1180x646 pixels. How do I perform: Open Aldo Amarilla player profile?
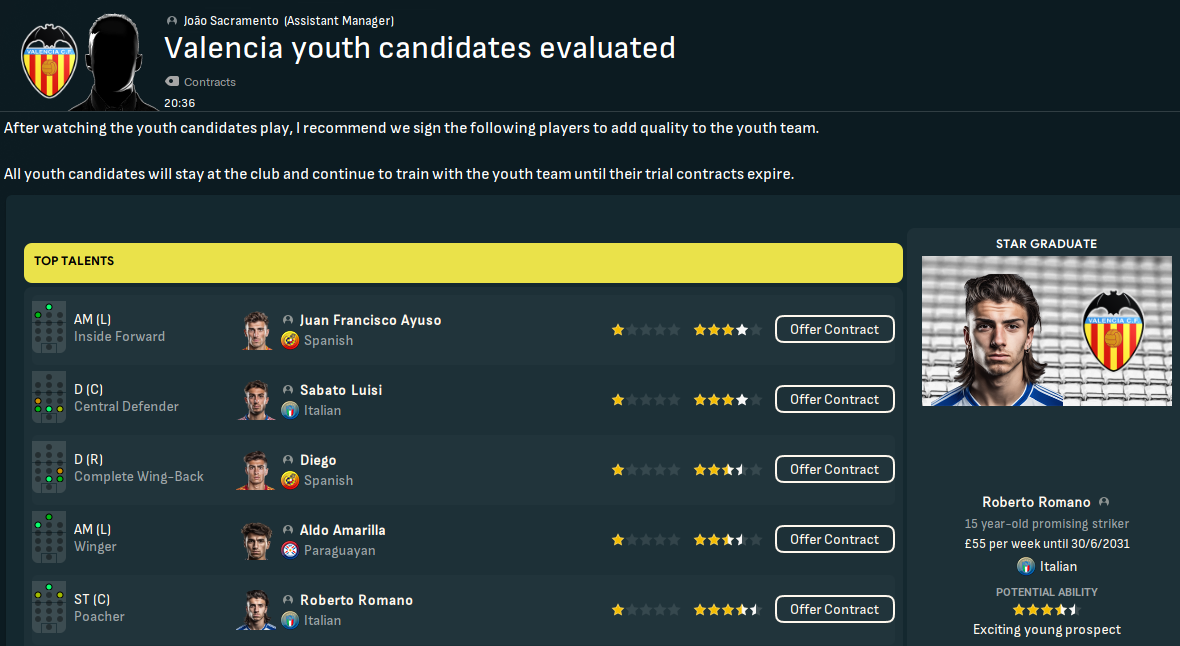(342, 530)
